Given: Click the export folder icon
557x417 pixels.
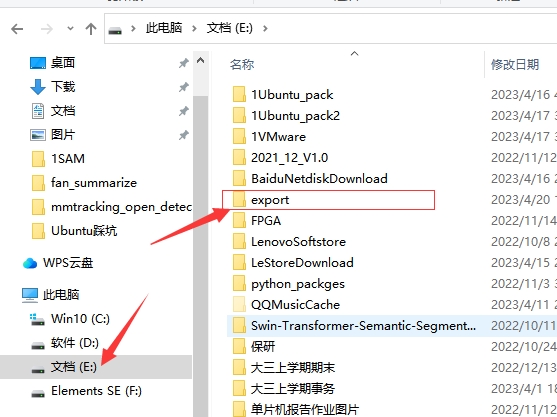Looking at the screenshot, I should 239,200.
